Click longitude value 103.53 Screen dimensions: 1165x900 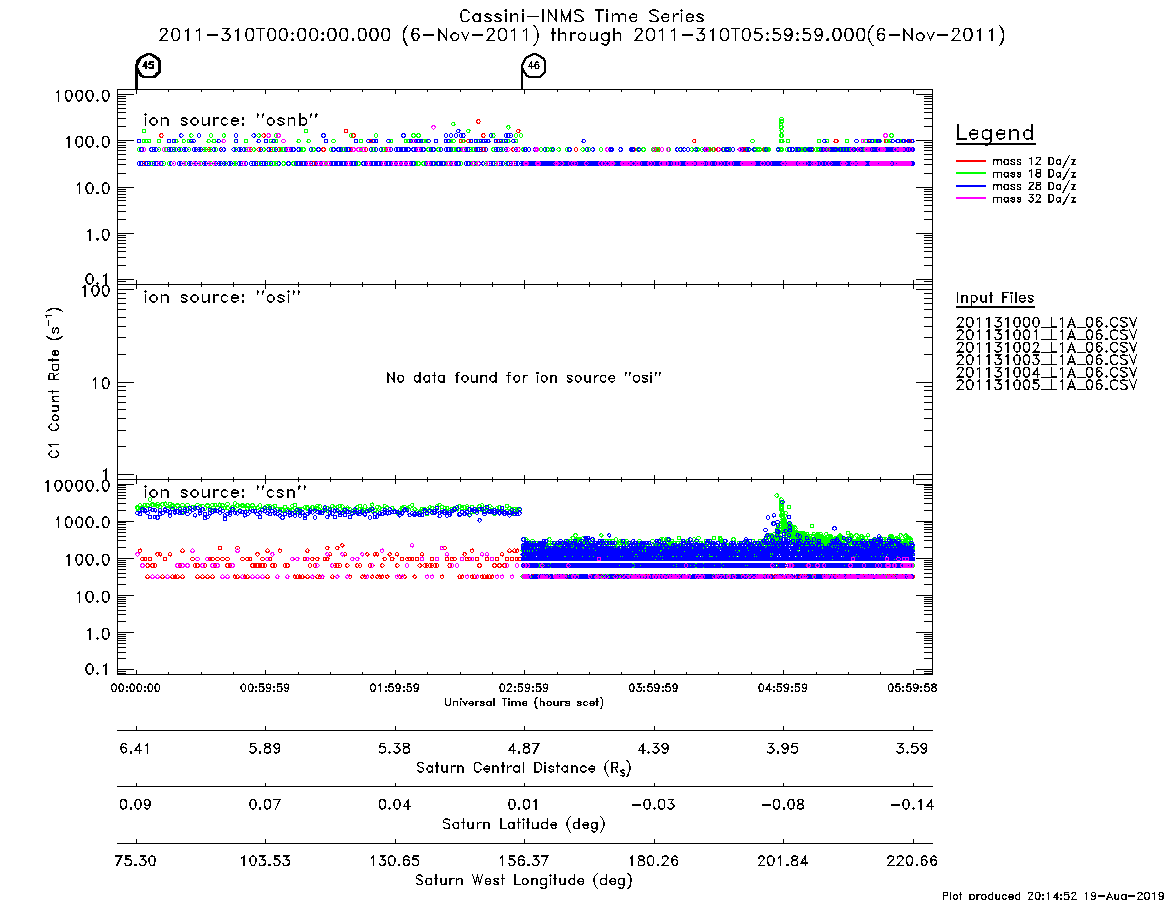pos(265,861)
